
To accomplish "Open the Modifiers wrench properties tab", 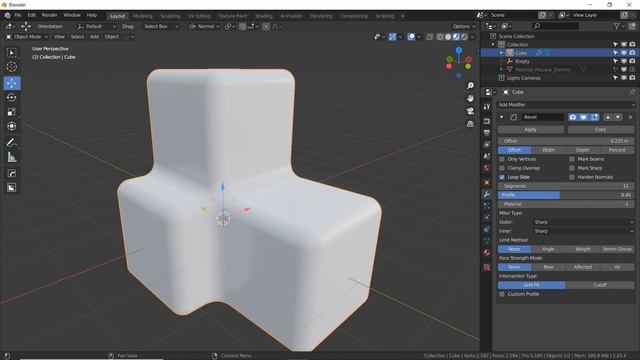I will tap(487, 194).
